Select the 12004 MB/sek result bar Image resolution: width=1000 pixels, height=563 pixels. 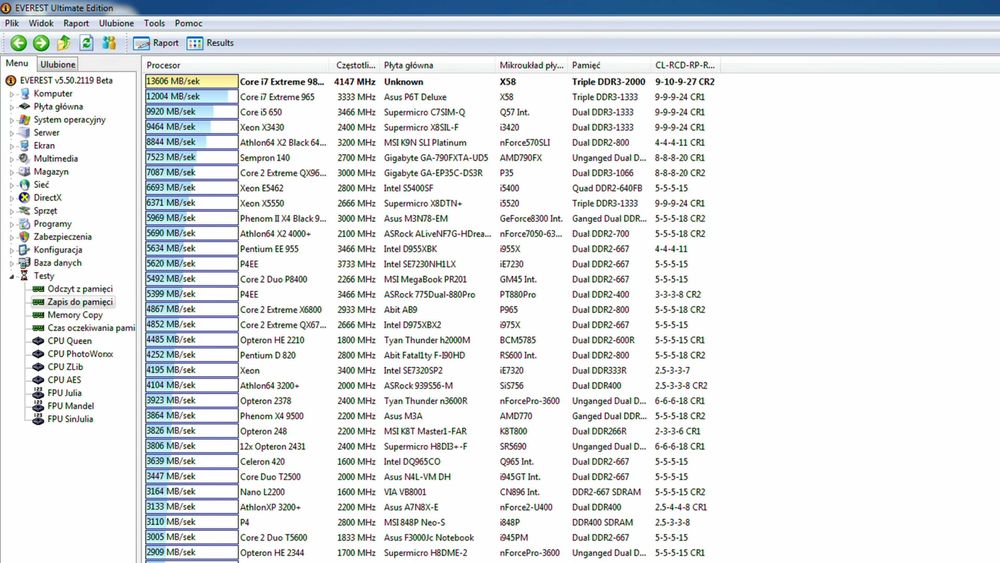pyautogui.click(x=191, y=96)
